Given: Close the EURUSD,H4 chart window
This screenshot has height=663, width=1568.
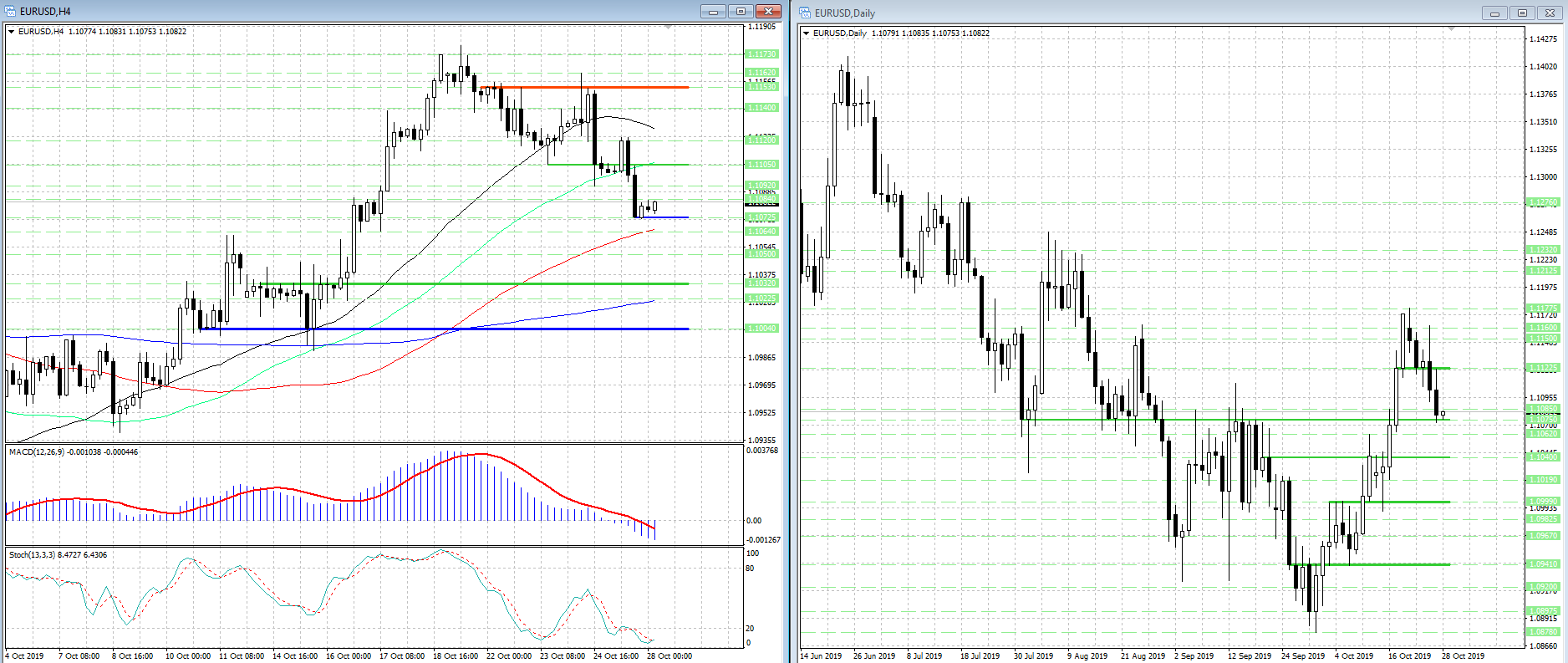Looking at the screenshot, I should tap(767, 12).
